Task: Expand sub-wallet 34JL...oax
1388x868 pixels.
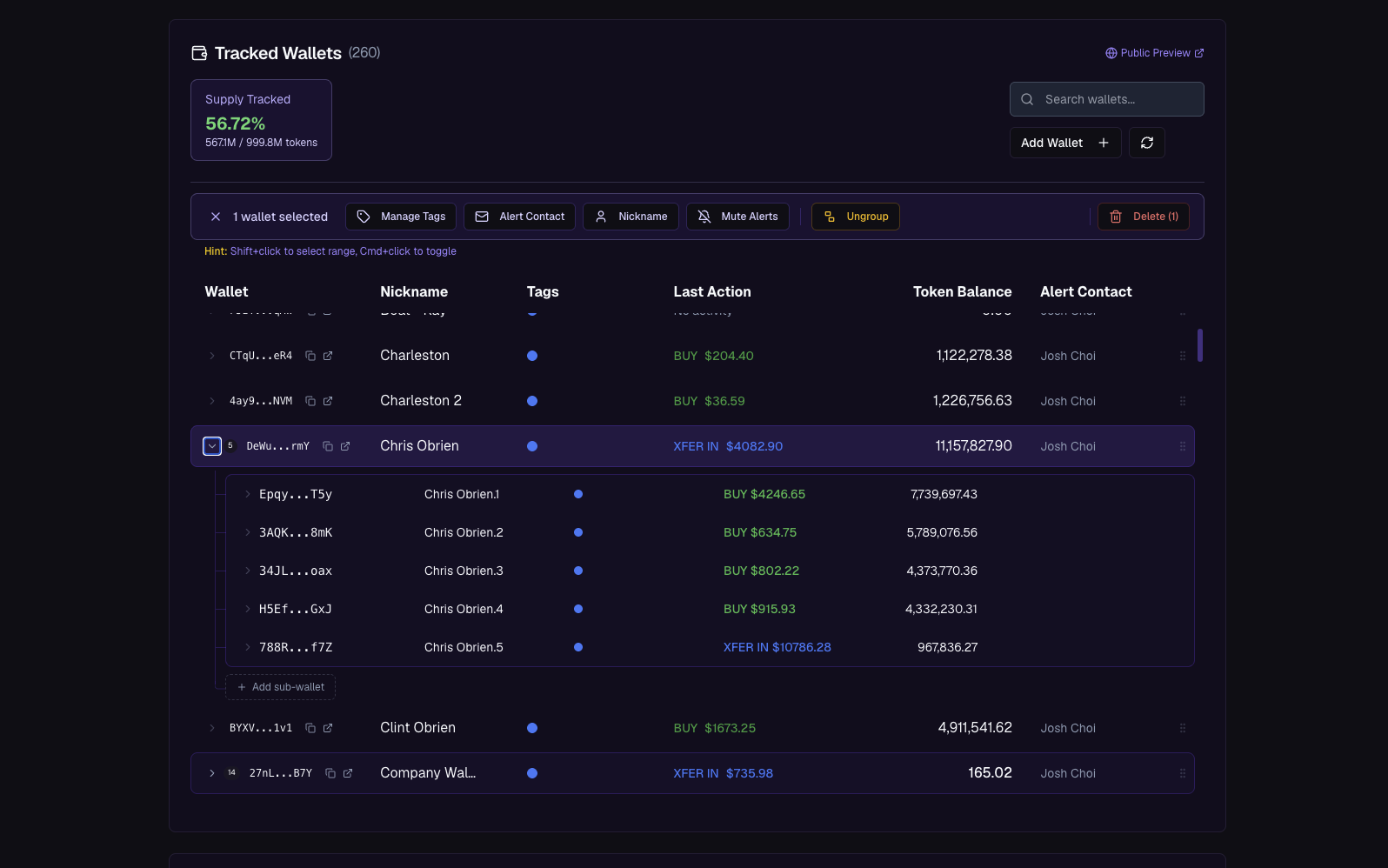Action: coord(248,571)
